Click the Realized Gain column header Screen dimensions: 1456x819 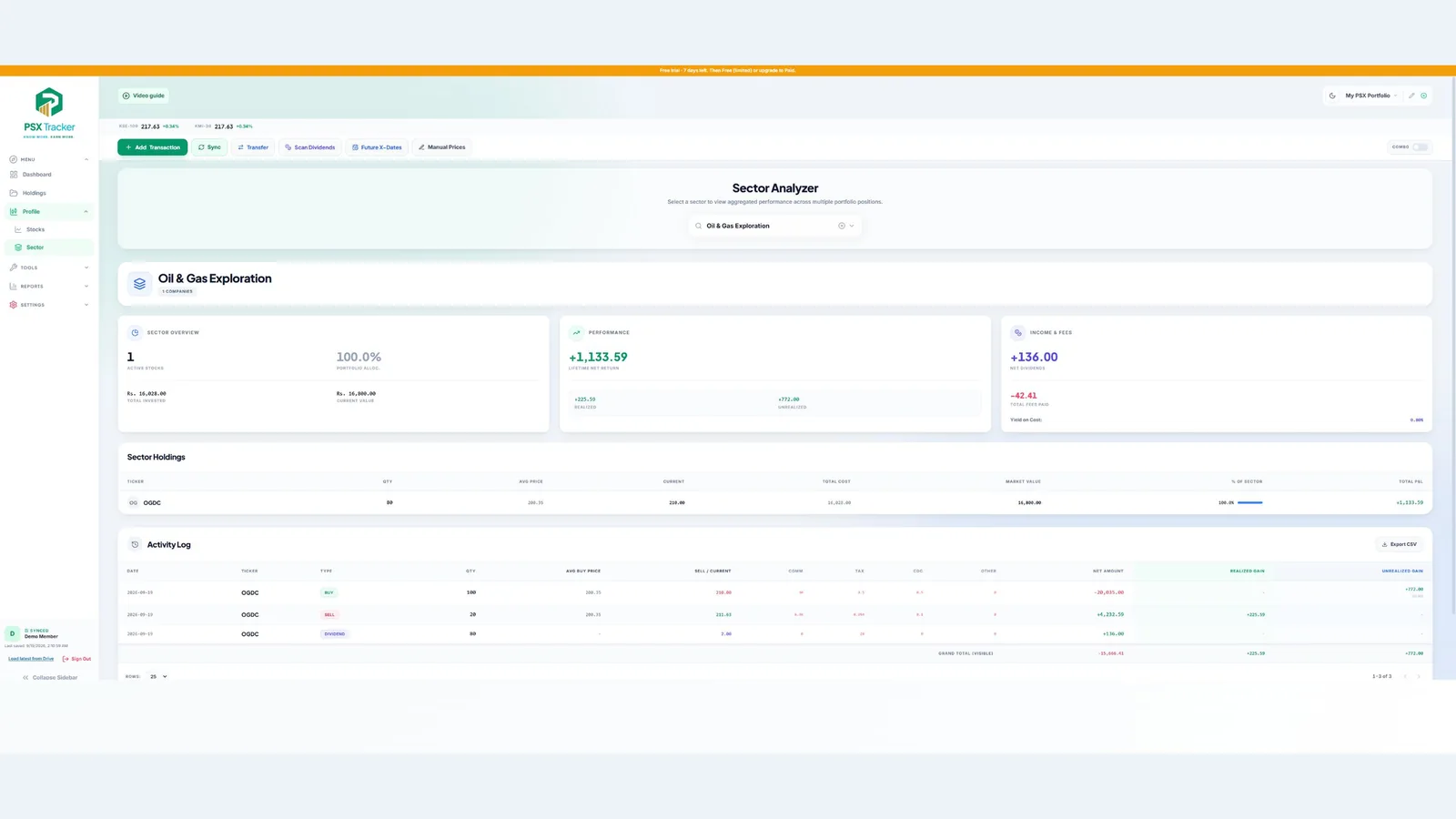click(1248, 571)
